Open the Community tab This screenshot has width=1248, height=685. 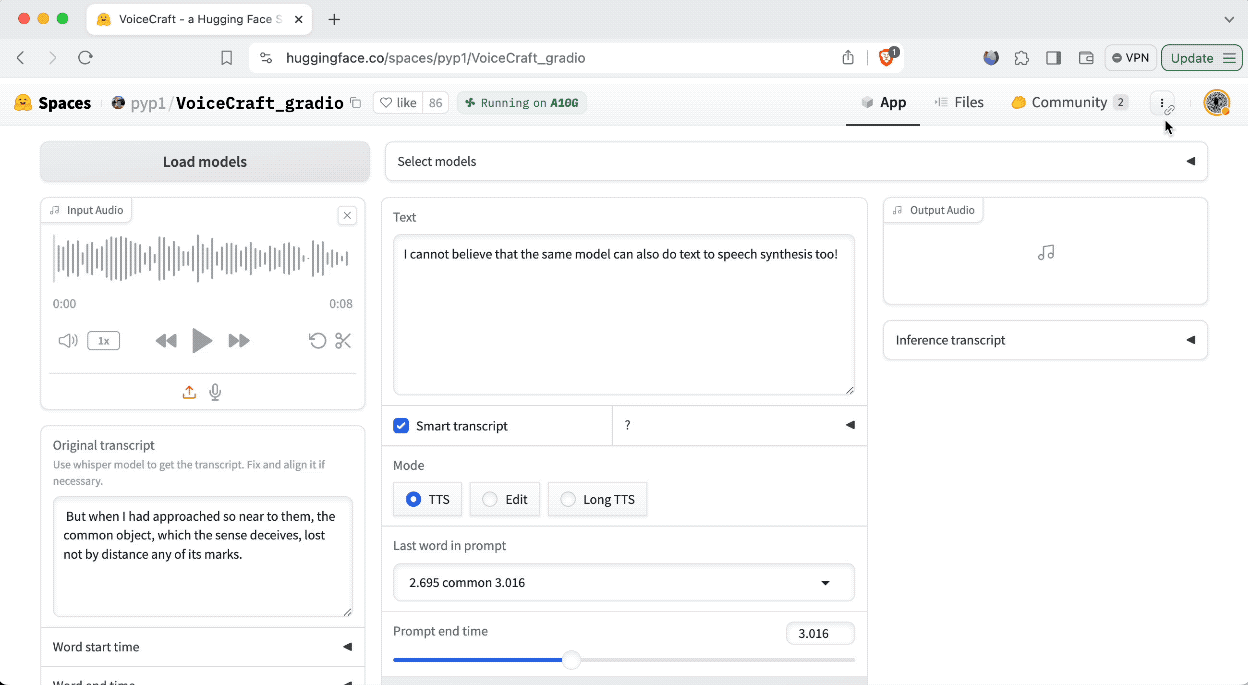[1068, 102]
